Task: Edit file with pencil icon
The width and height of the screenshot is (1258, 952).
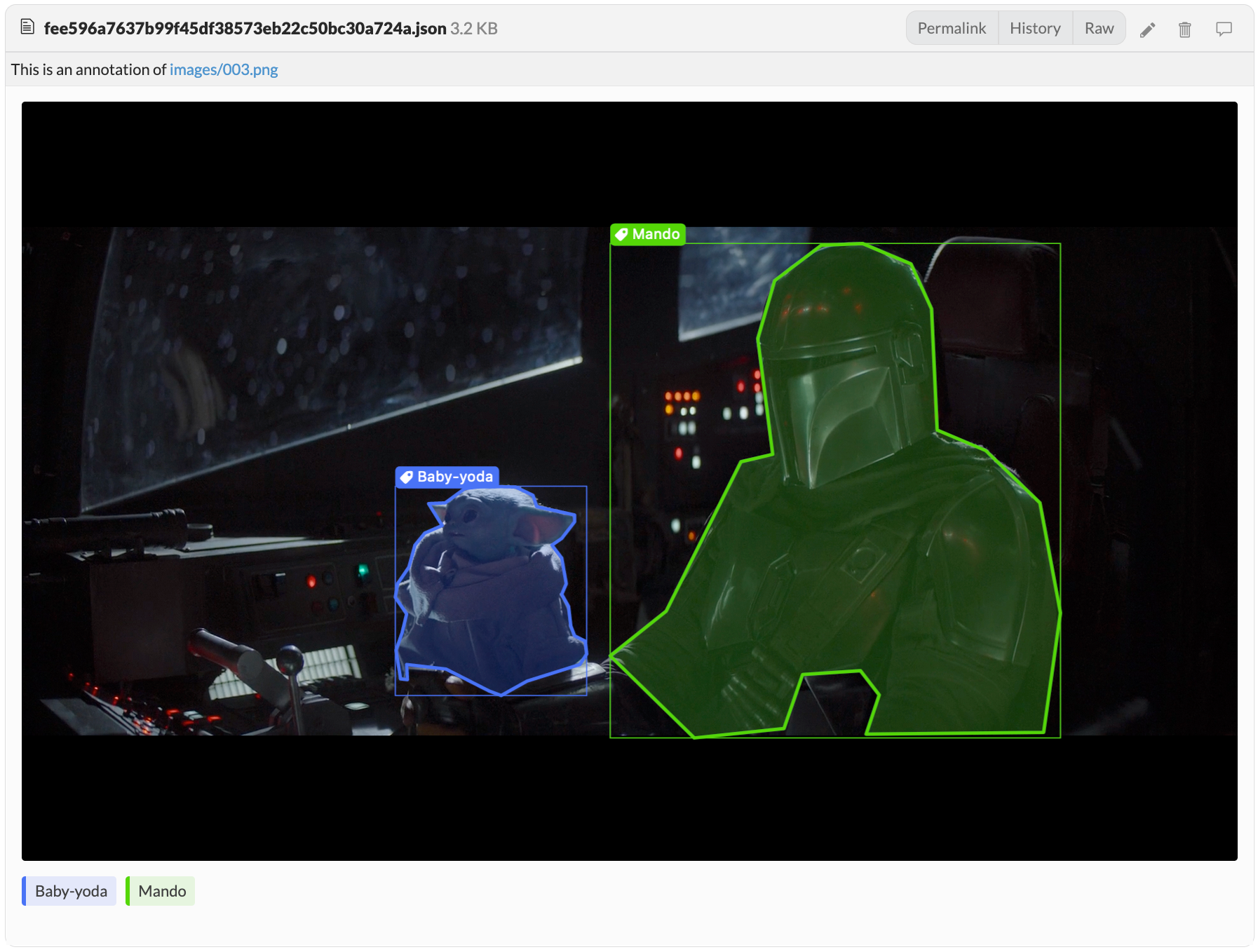Action: point(1147,29)
